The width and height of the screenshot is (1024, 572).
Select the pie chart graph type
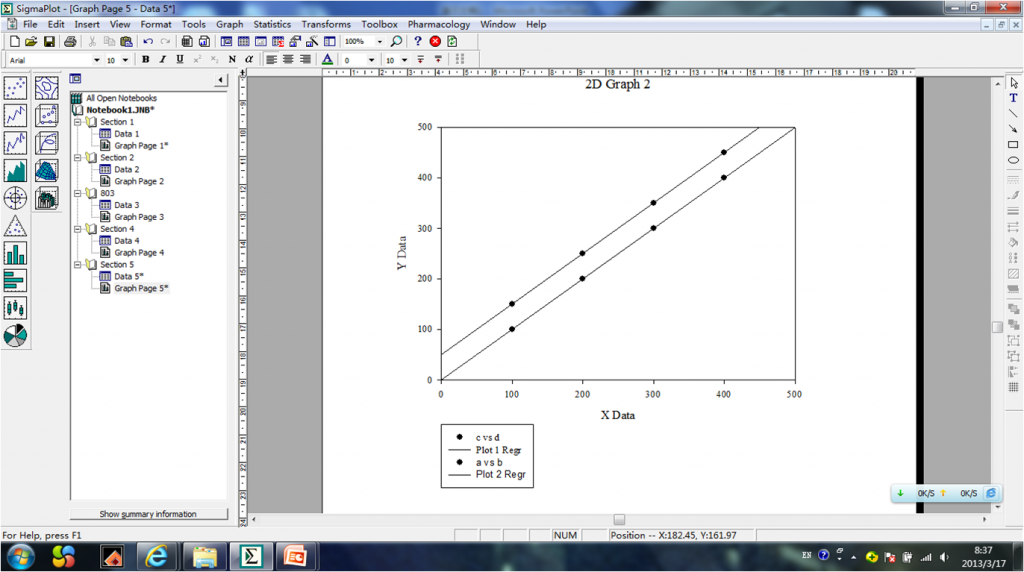15,336
